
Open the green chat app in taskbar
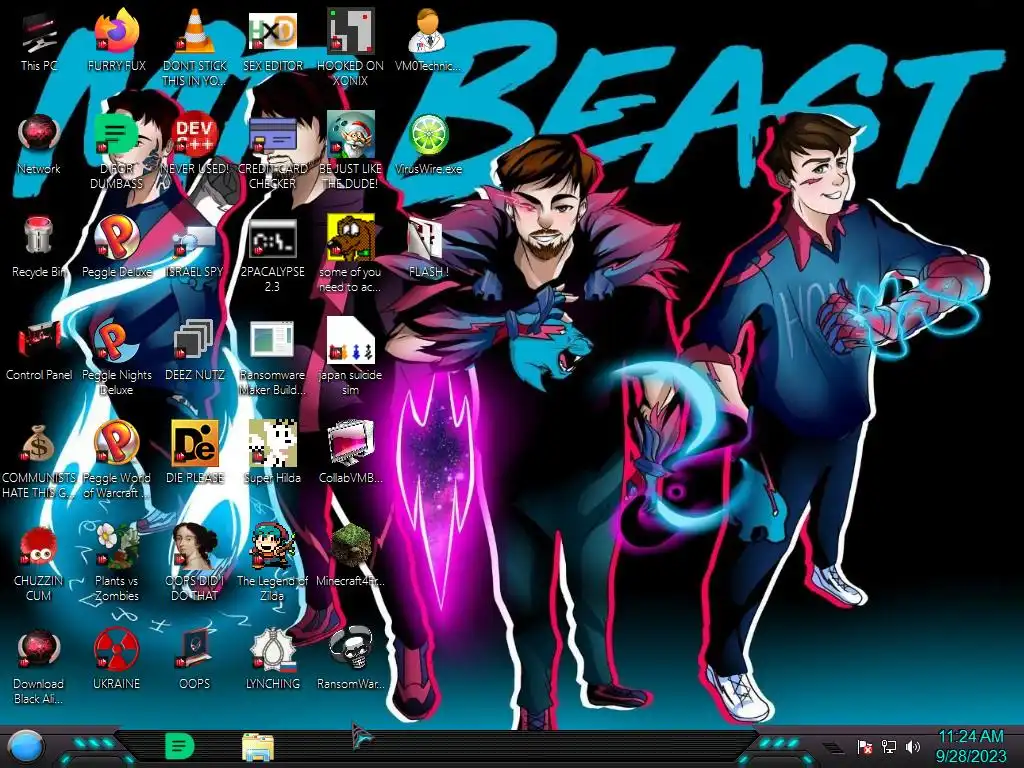pyautogui.click(x=179, y=746)
